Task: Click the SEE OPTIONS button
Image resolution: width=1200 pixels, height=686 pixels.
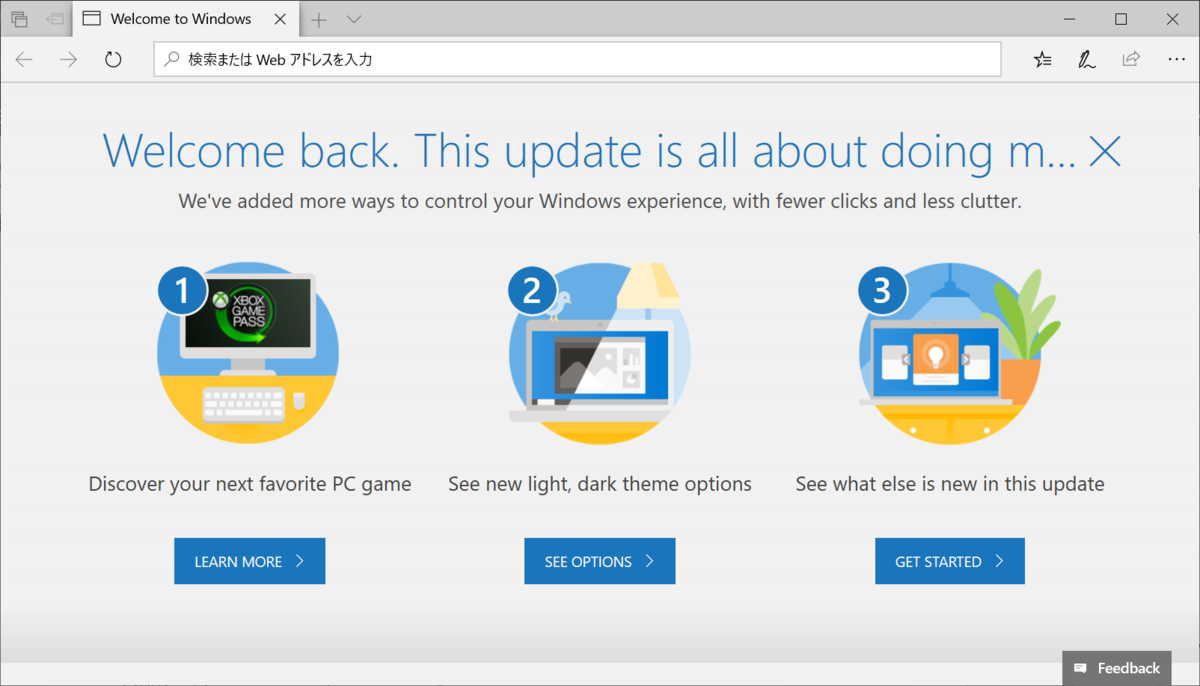Action: (600, 561)
